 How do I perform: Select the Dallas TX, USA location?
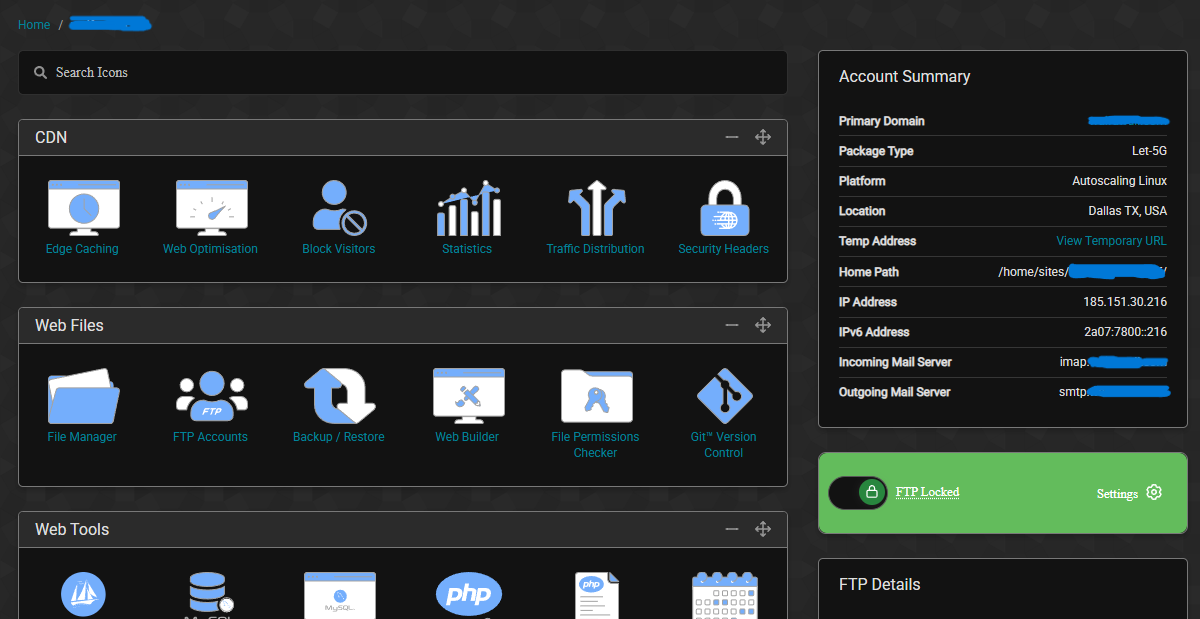tap(1128, 211)
